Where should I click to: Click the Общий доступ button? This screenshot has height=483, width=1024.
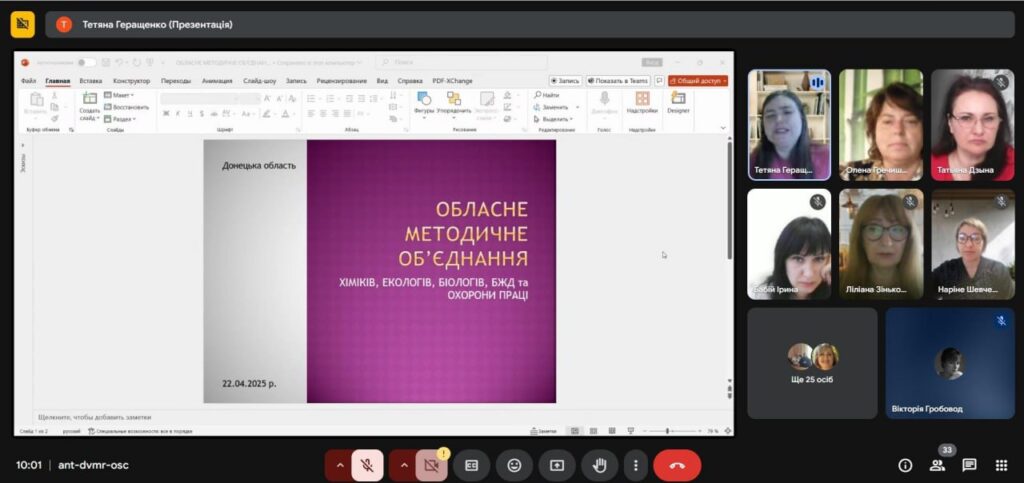click(698, 81)
